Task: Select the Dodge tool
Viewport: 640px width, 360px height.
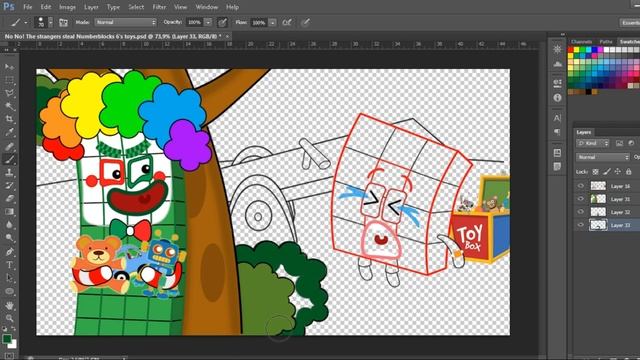Action: coord(9,238)
